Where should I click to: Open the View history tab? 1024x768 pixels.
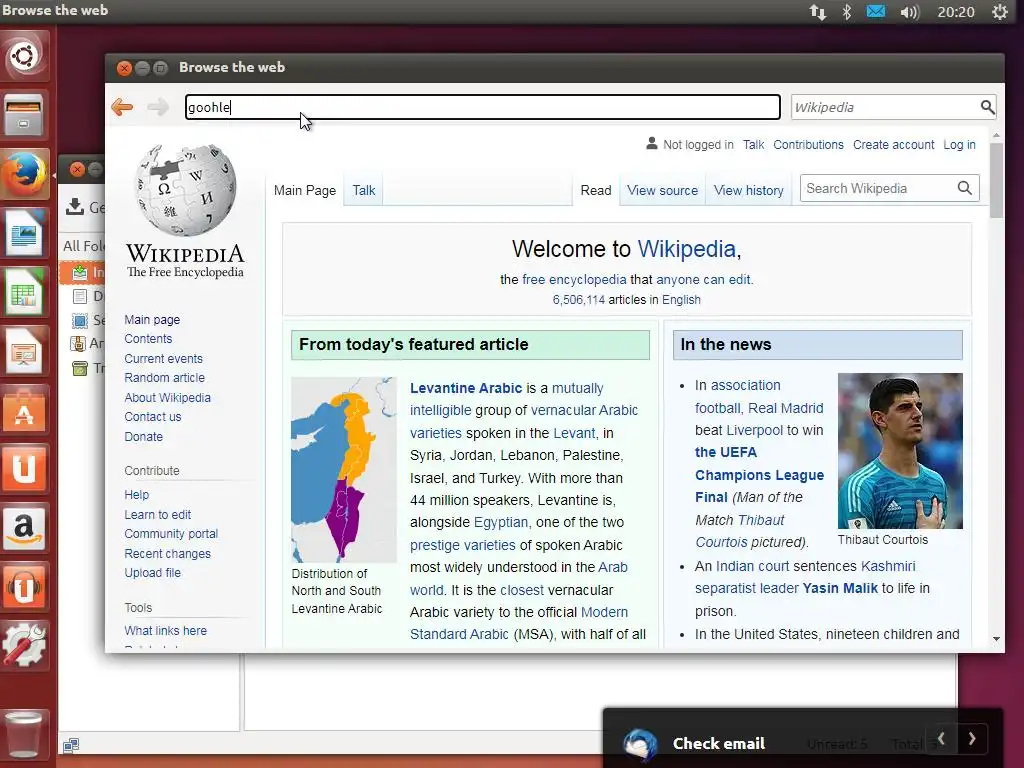748,190
